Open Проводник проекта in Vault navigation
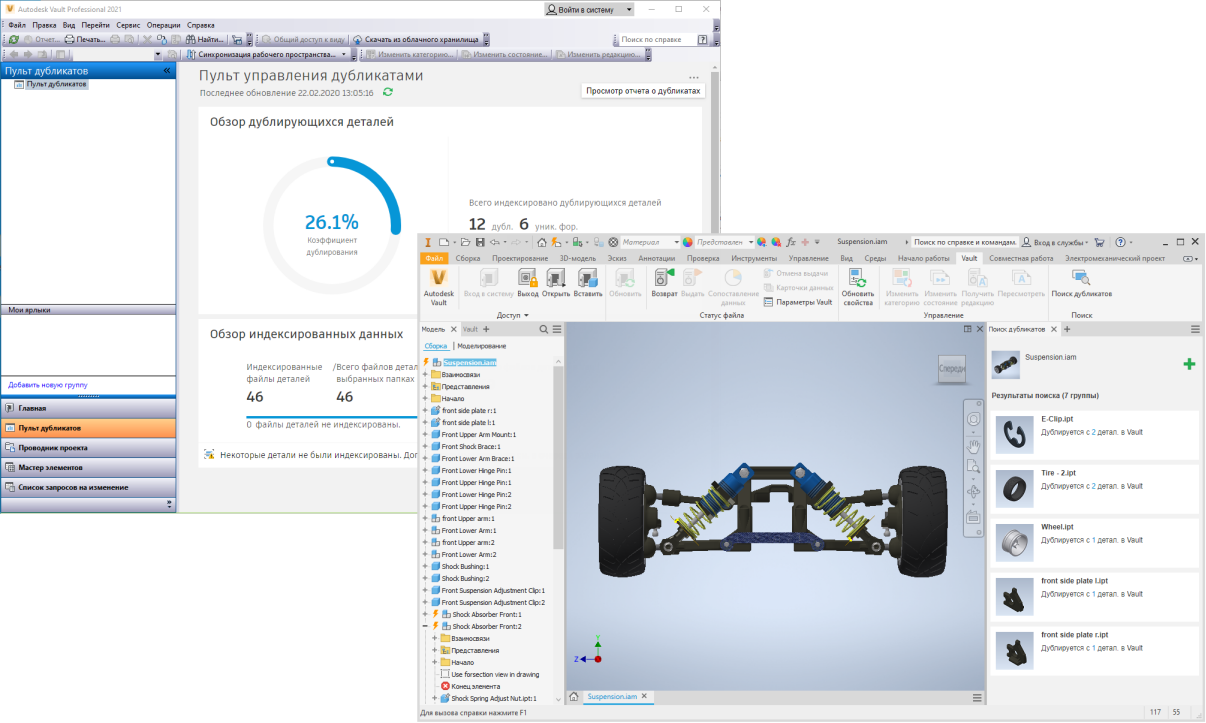 (88, 447)
